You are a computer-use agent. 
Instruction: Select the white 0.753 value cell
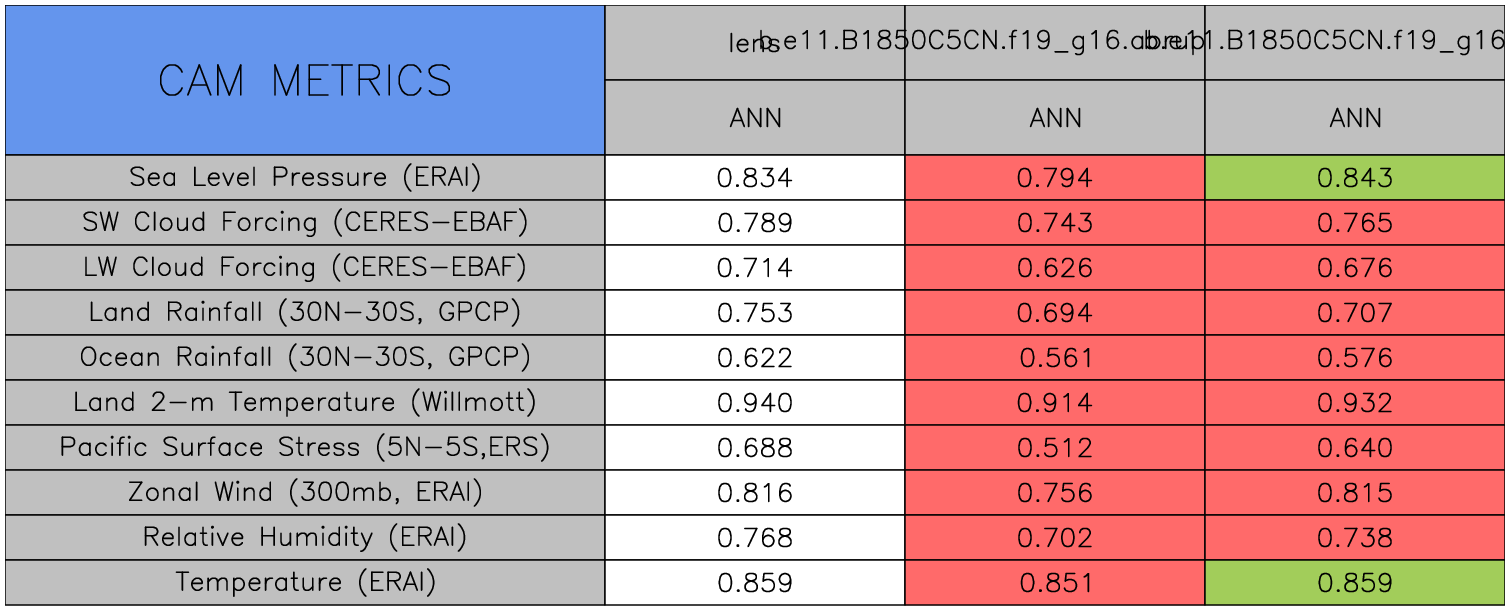click(755, 313)
